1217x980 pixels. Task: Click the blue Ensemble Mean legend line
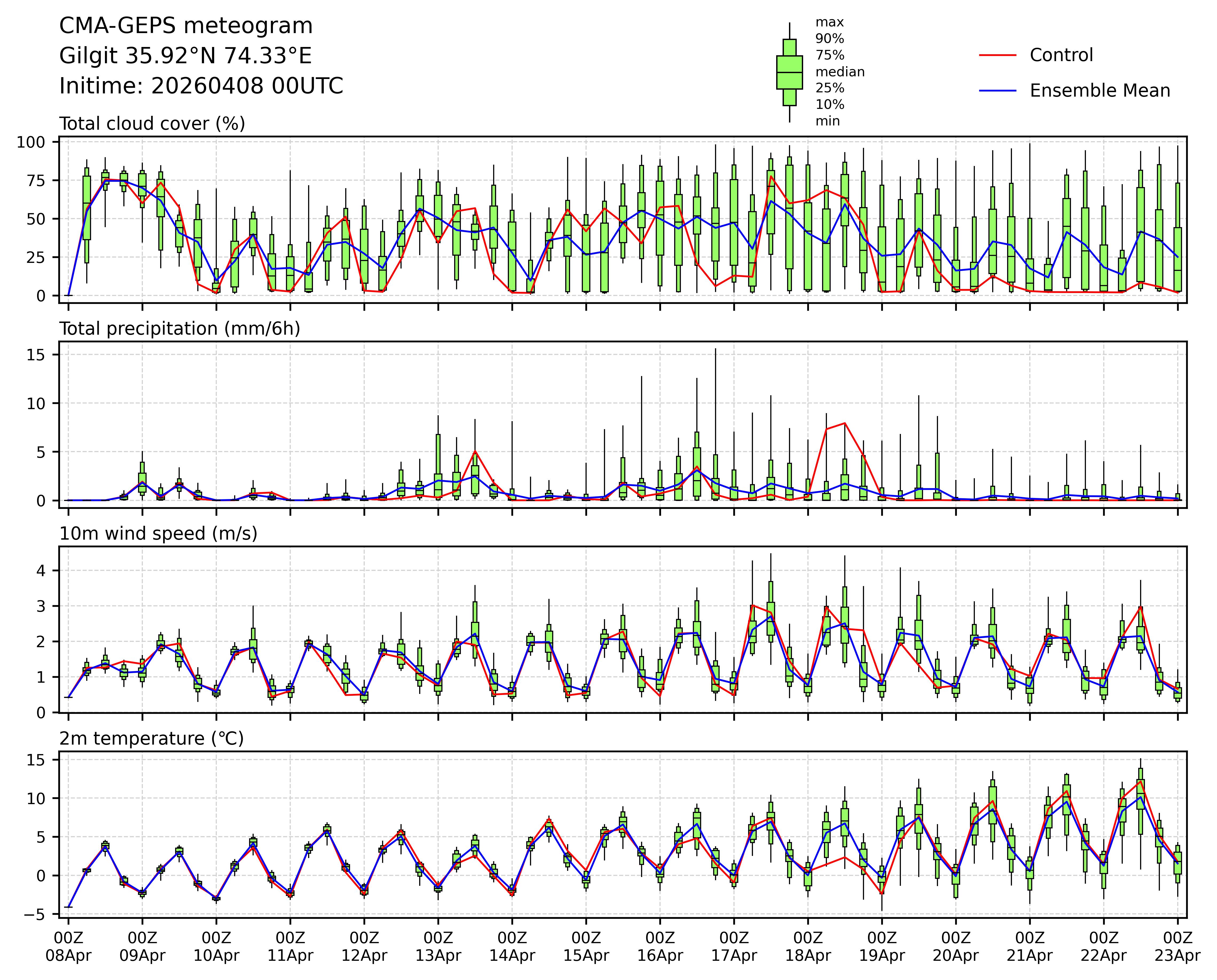997,91
